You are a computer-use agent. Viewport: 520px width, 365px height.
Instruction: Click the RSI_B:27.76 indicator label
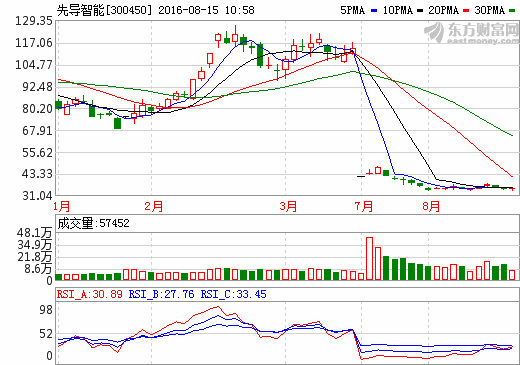tap(161, 294)
